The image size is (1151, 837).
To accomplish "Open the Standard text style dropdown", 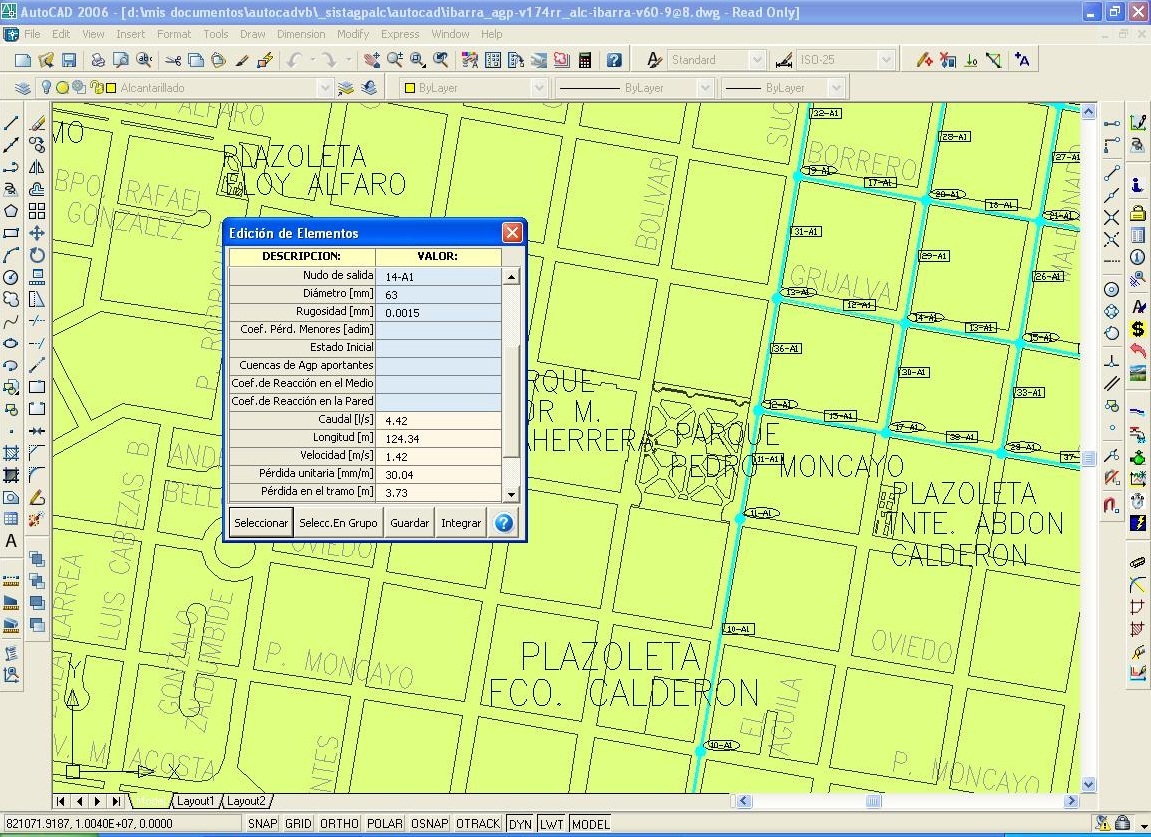I will (x=756, y=60).
